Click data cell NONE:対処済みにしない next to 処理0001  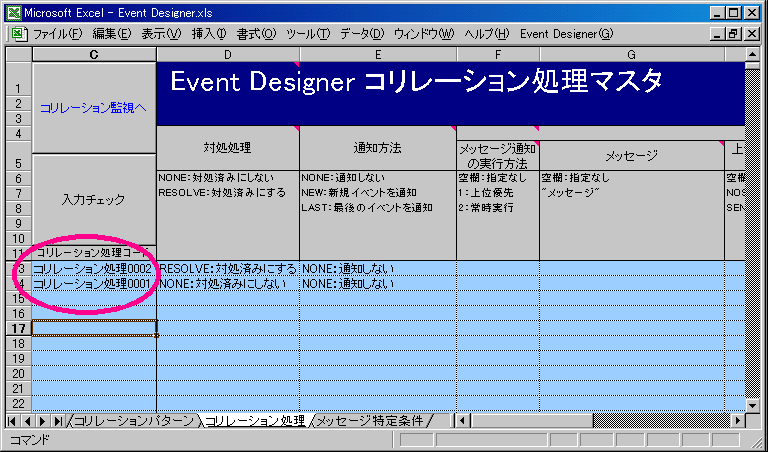click(x=228, y=284)
